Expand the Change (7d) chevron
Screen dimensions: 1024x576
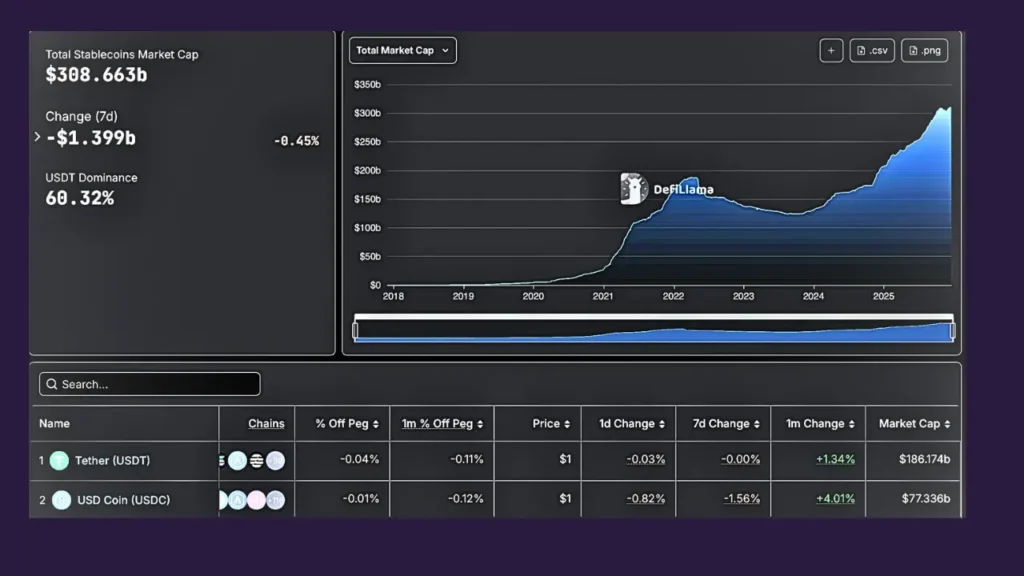[x=37, y=137]
